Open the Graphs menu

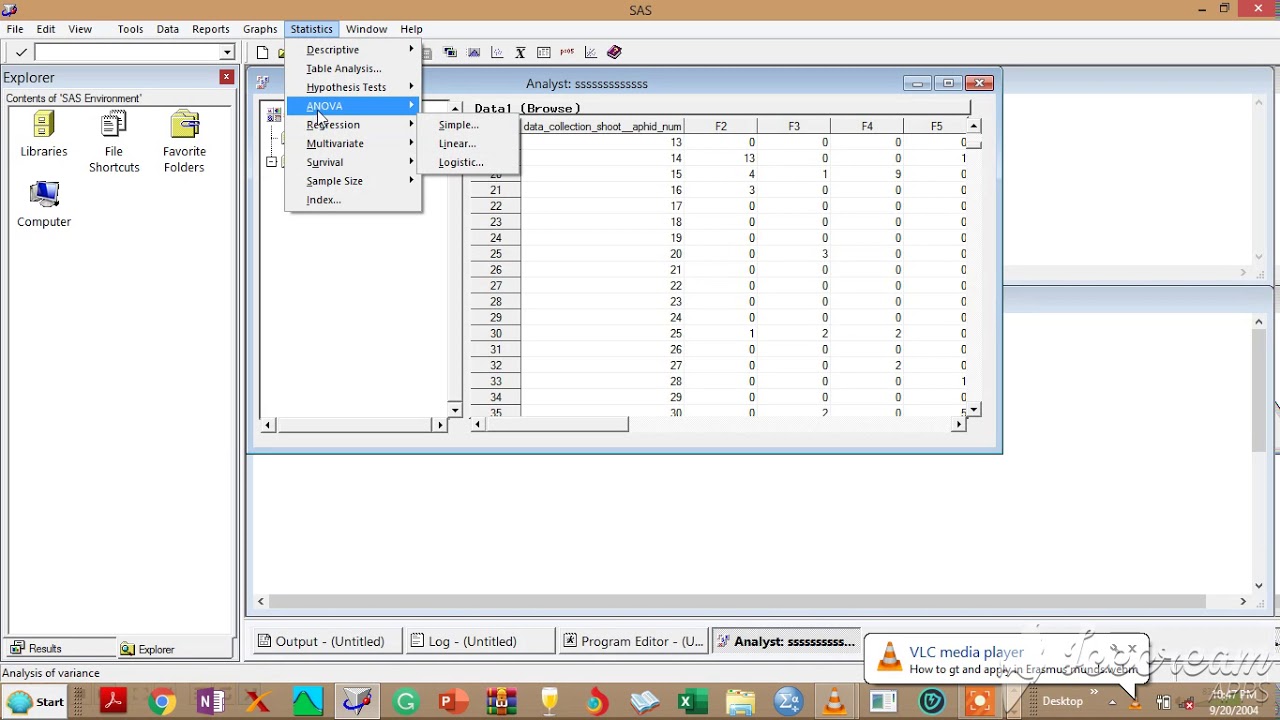[x=260, y=29]
